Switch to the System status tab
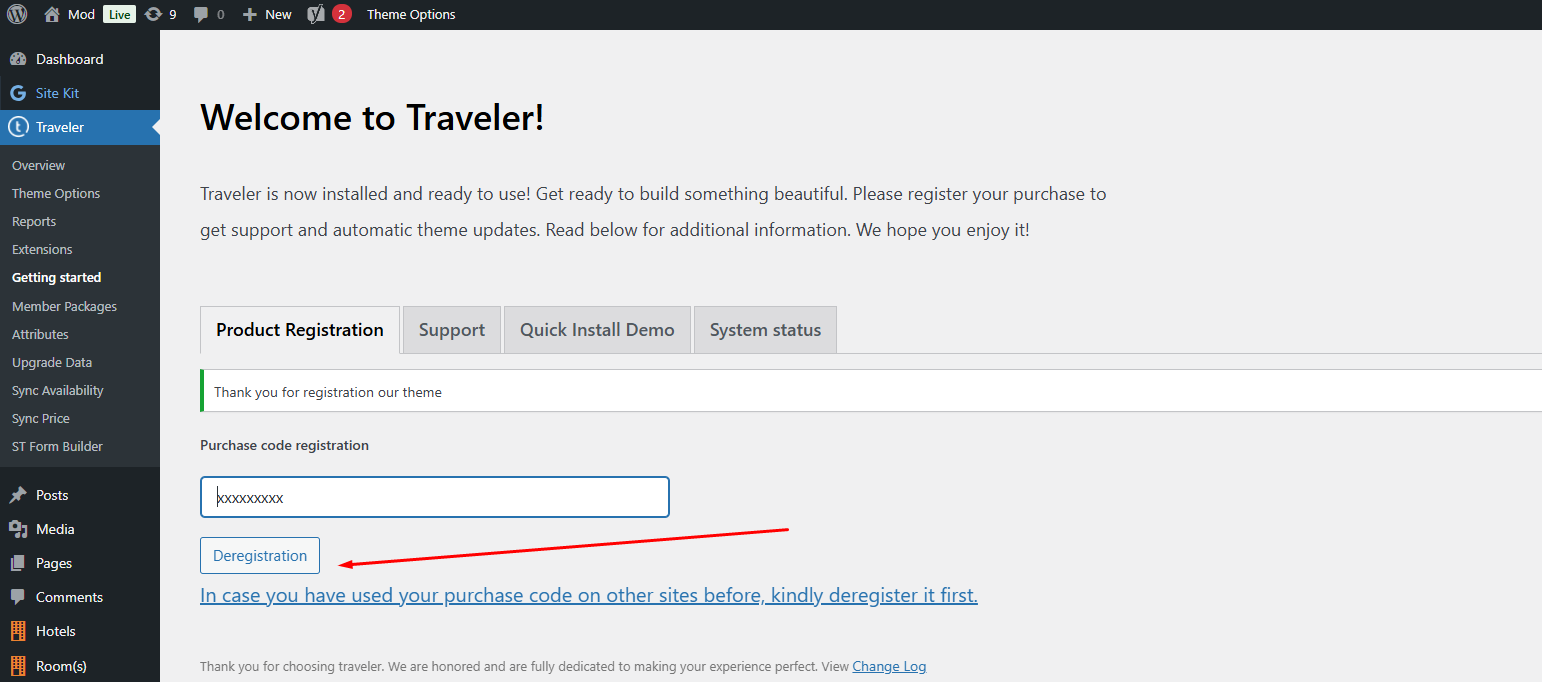Screen dimensions: 1542x682 point(765,330)
